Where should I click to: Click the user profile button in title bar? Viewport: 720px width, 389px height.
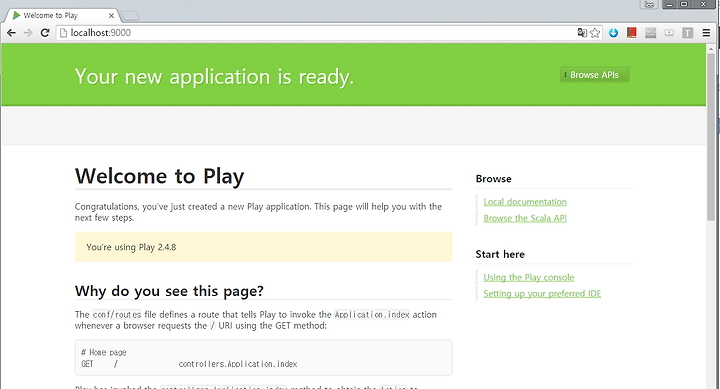(649, 5)
